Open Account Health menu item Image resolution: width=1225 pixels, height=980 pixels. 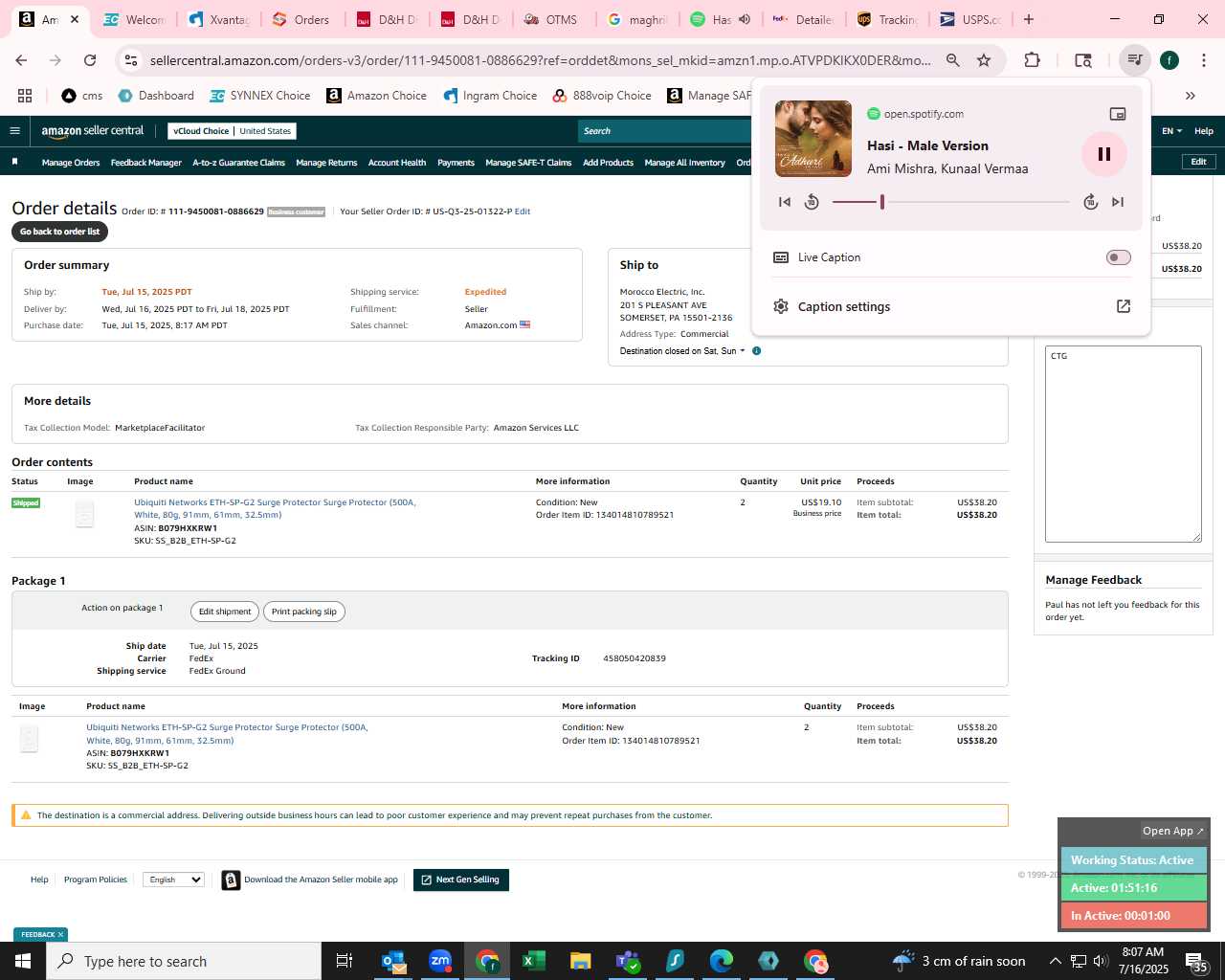coord(397,163)
